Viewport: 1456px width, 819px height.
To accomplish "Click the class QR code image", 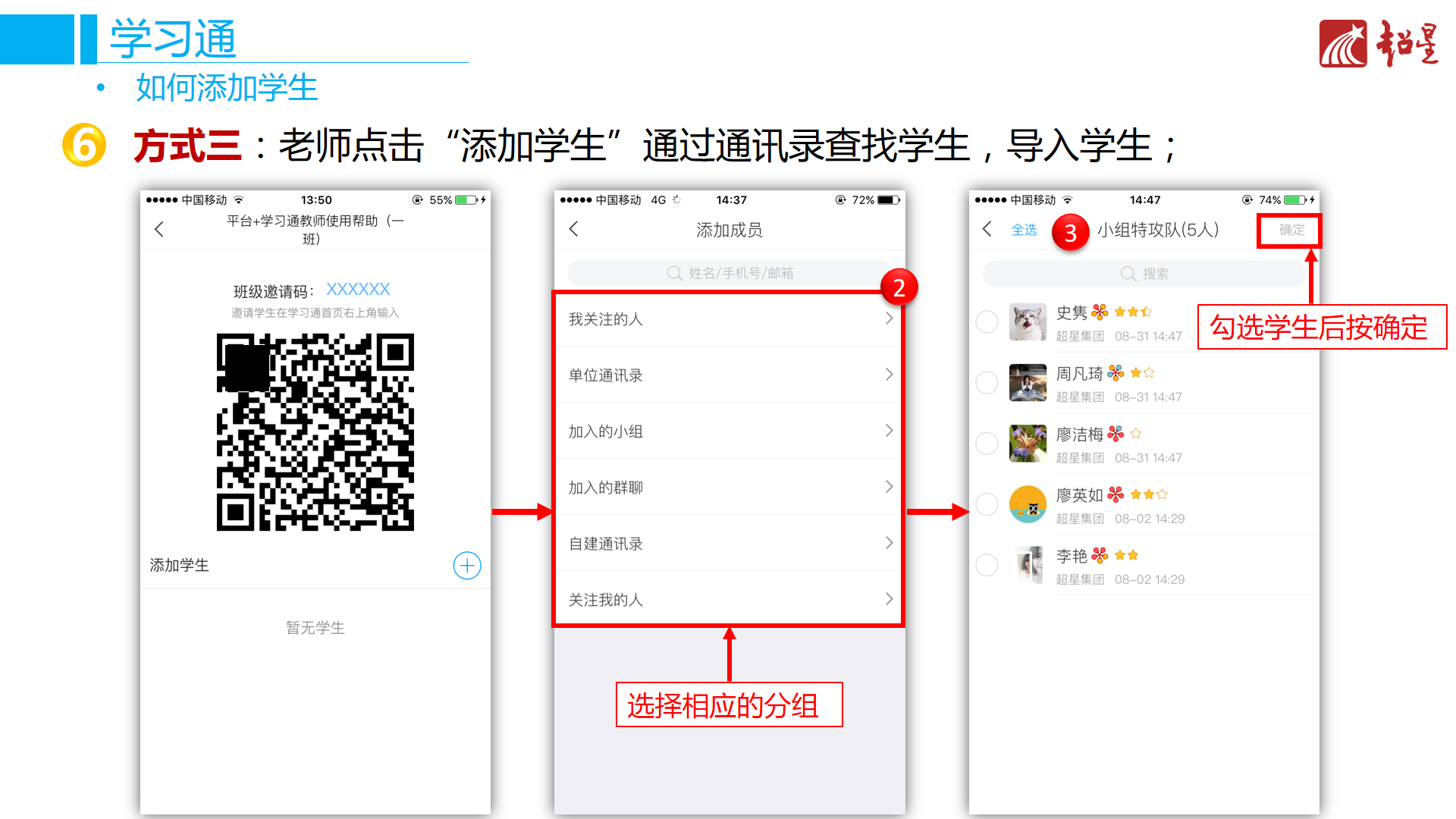I will click(x=315, y=431).
